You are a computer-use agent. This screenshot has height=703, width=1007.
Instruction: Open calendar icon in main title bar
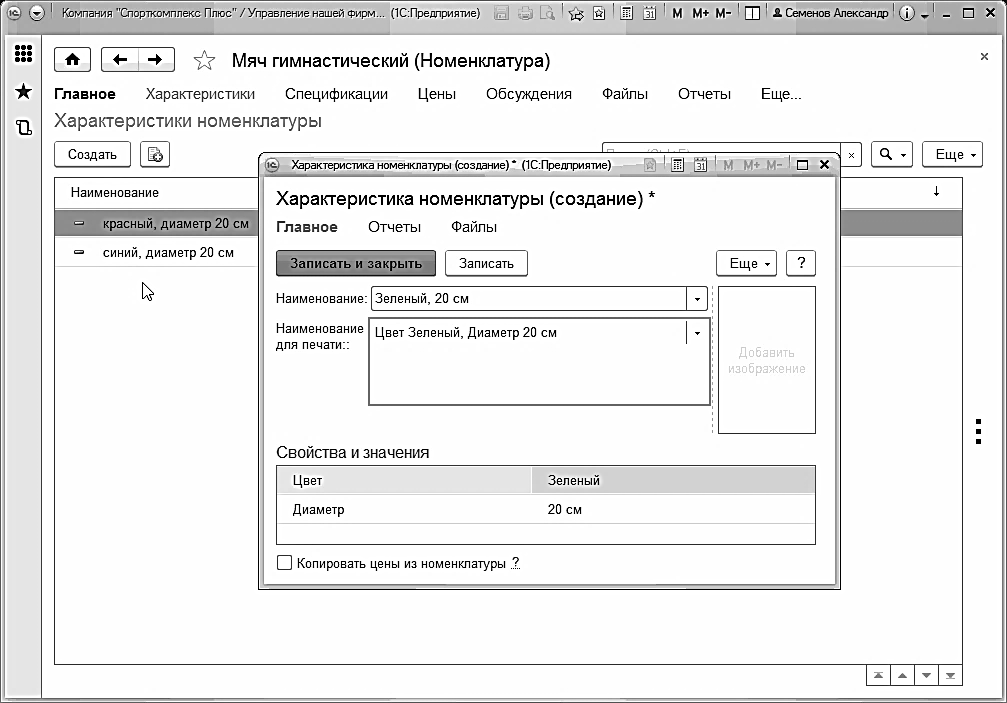[x=649, y=13]
